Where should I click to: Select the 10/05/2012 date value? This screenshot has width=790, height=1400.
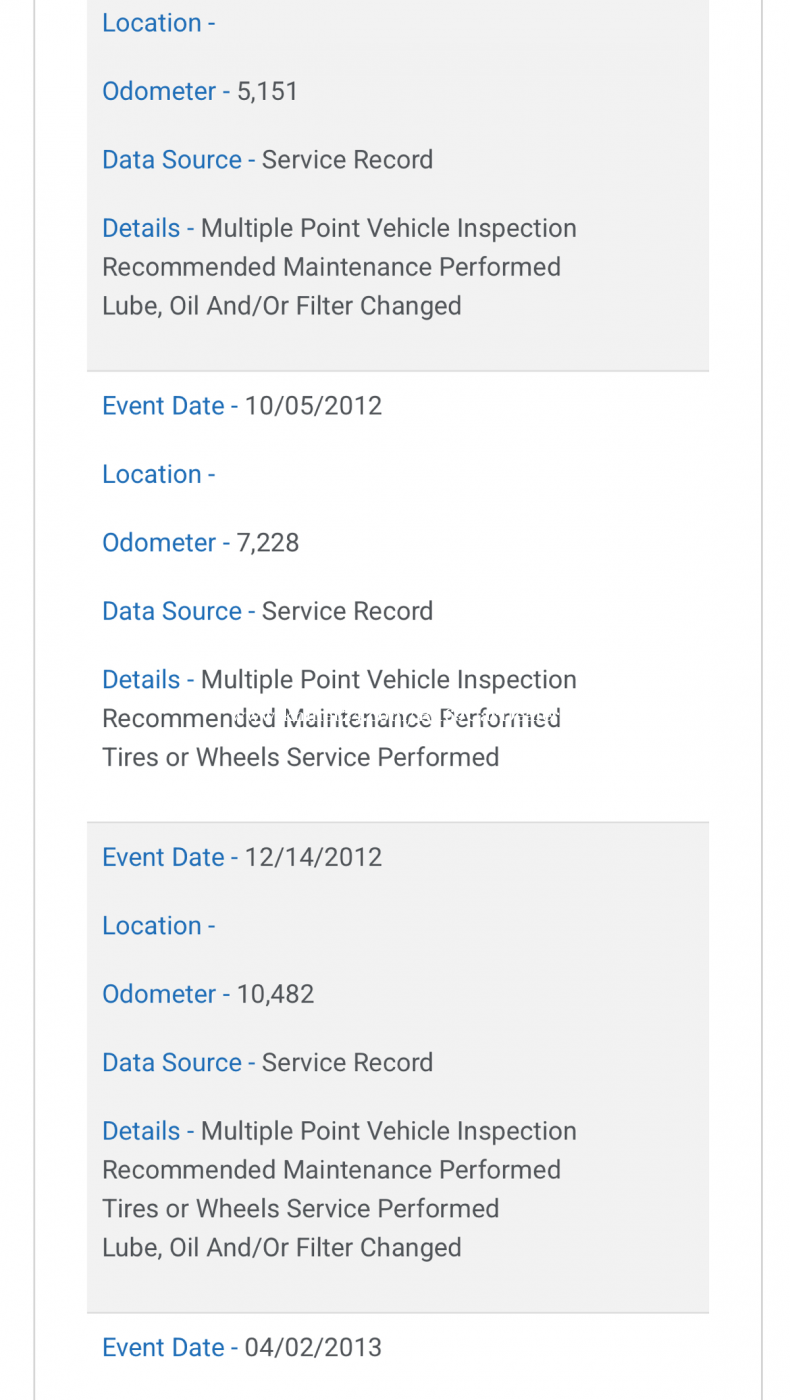click(313, 406)
